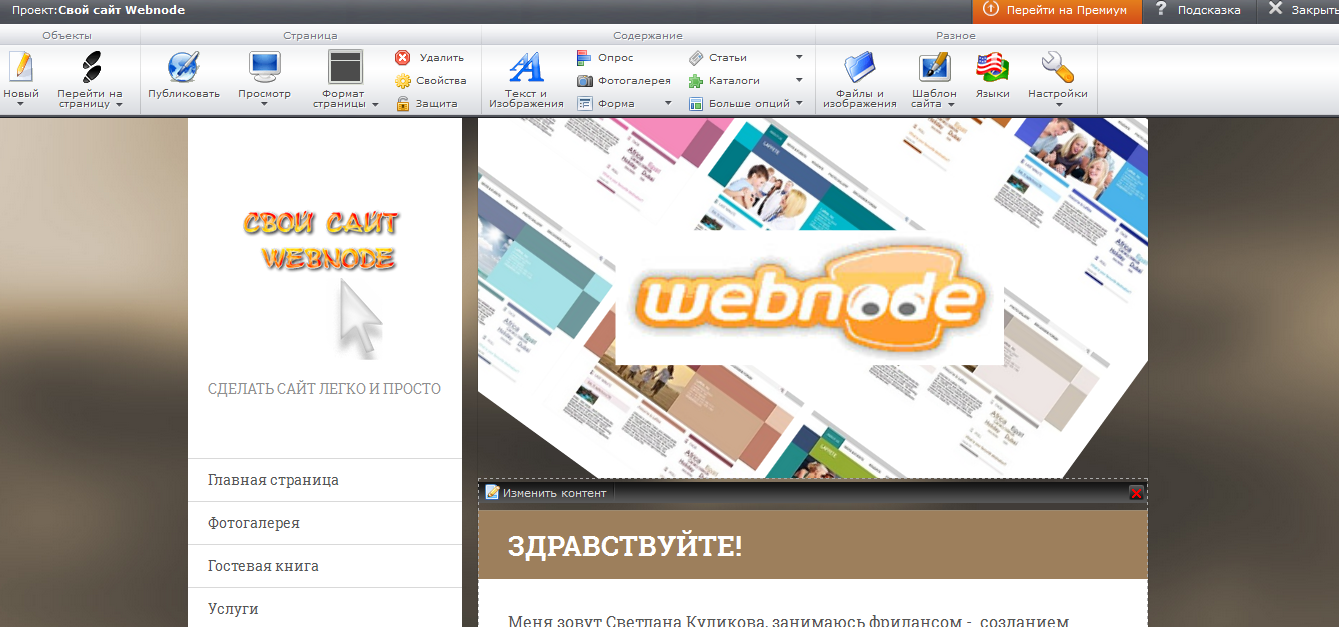Open Настройки wrench icon
Viewport: 1339px width, 627px height.
pyautogui.click(x=1057, y=67)
